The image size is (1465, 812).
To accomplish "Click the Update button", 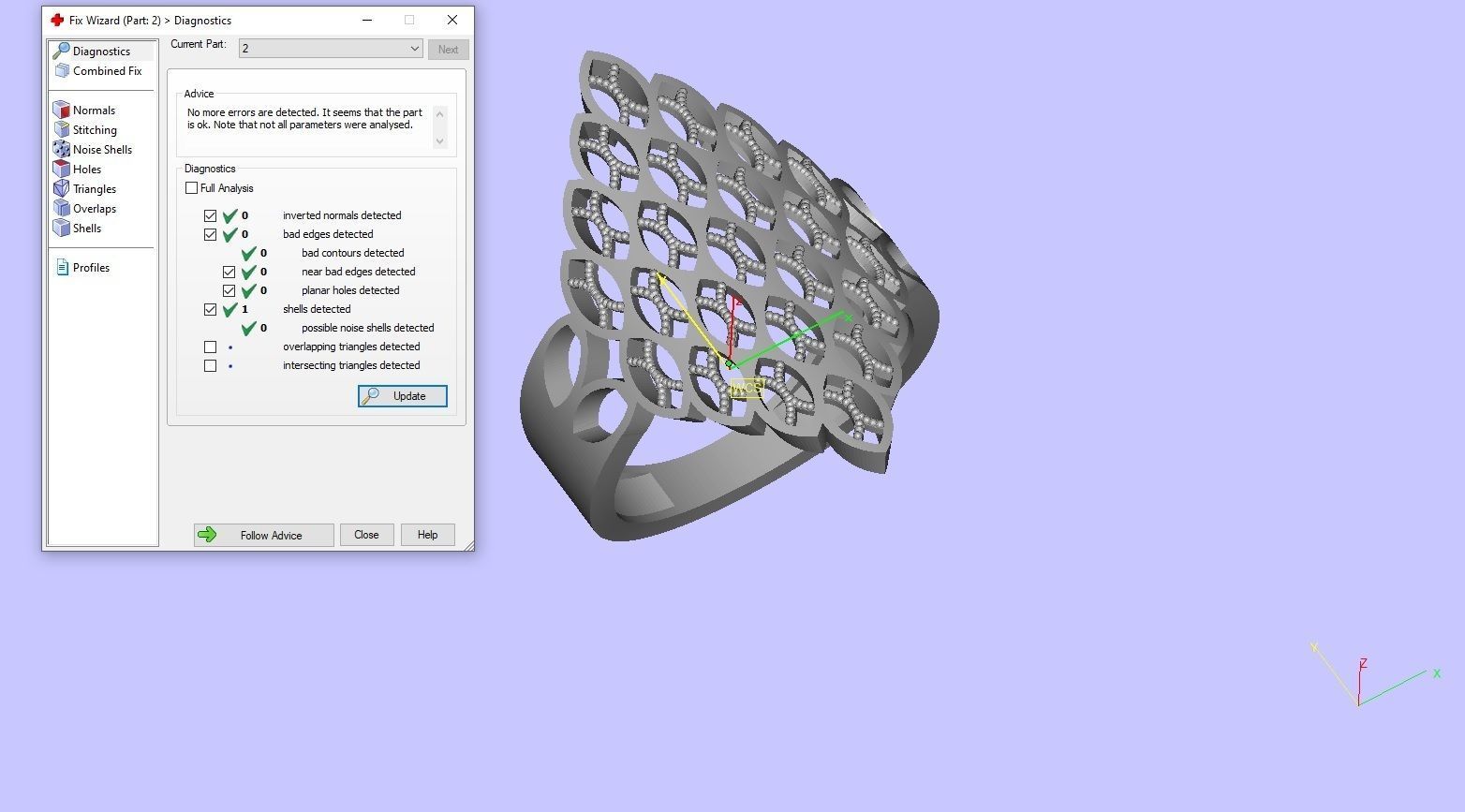I will pyautogui.click(x=403, y=396).
